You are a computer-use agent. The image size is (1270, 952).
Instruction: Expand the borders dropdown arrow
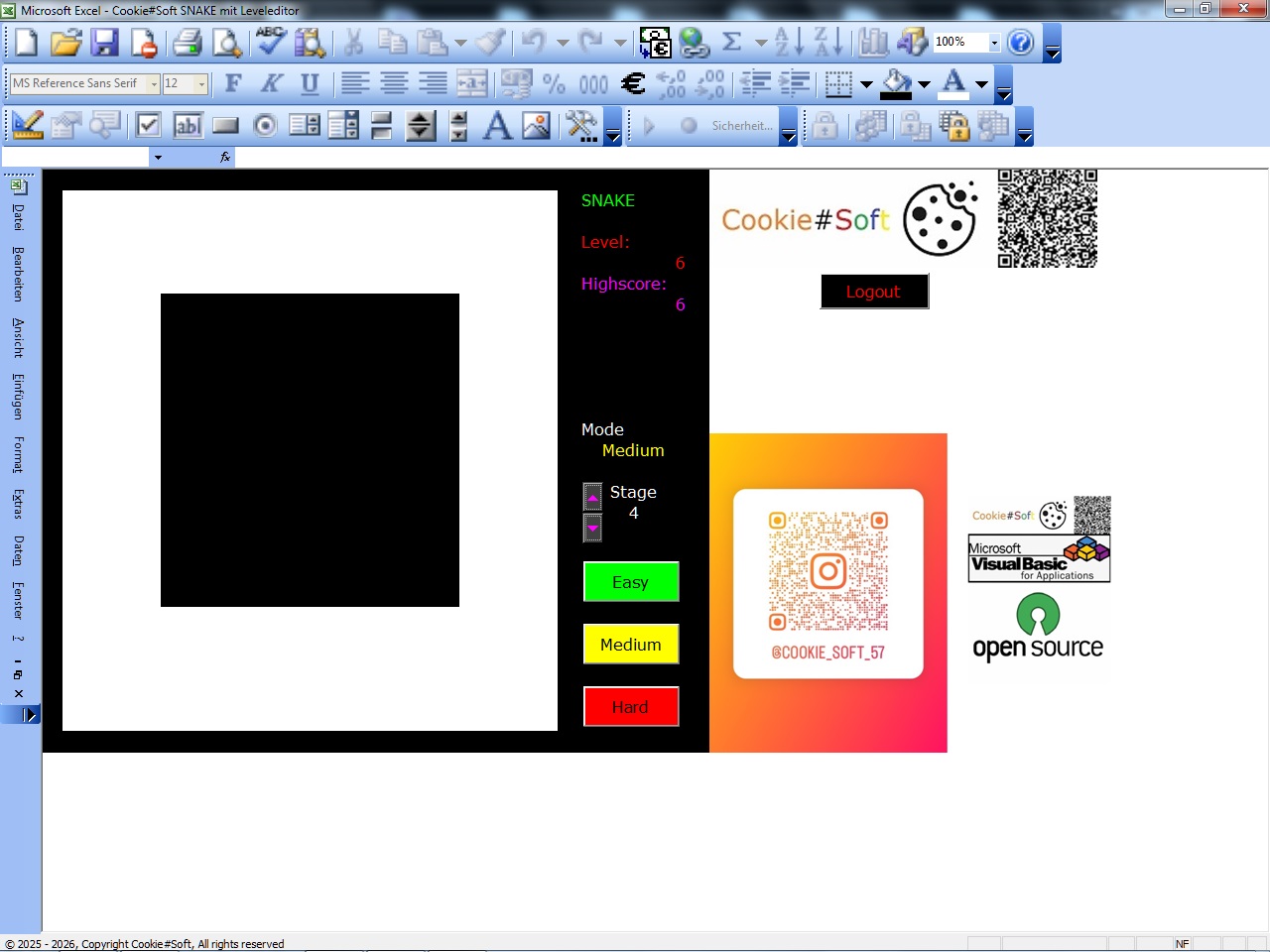tap(866, 84)
